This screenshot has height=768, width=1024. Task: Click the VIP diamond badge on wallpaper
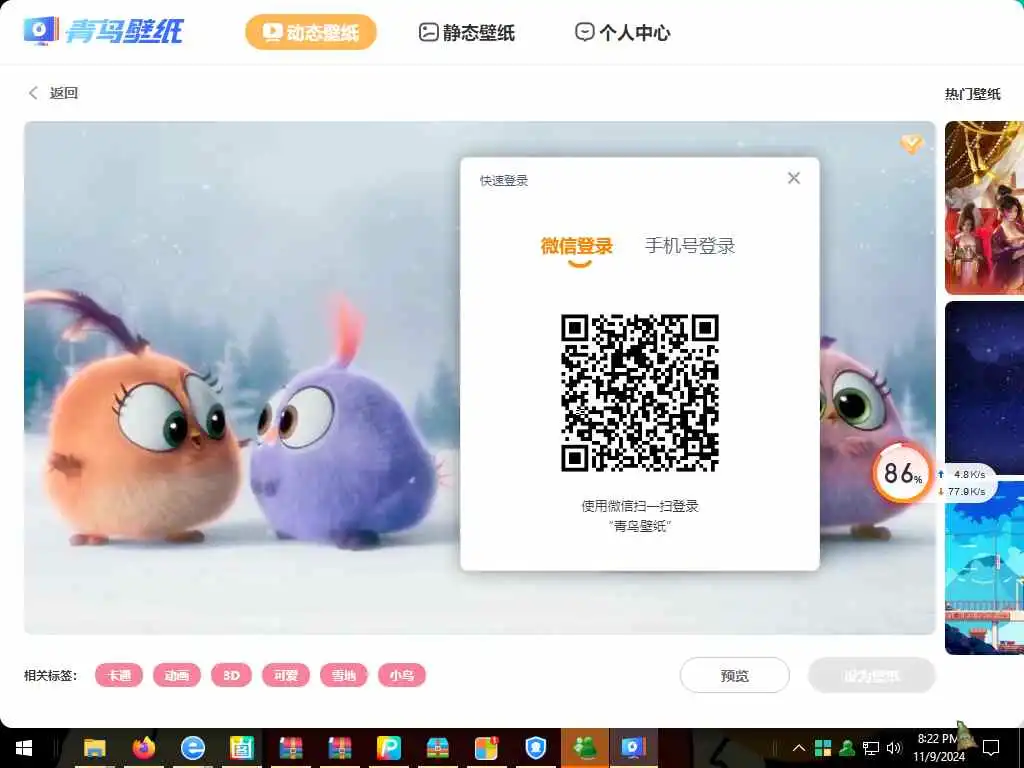pos(912,143)
